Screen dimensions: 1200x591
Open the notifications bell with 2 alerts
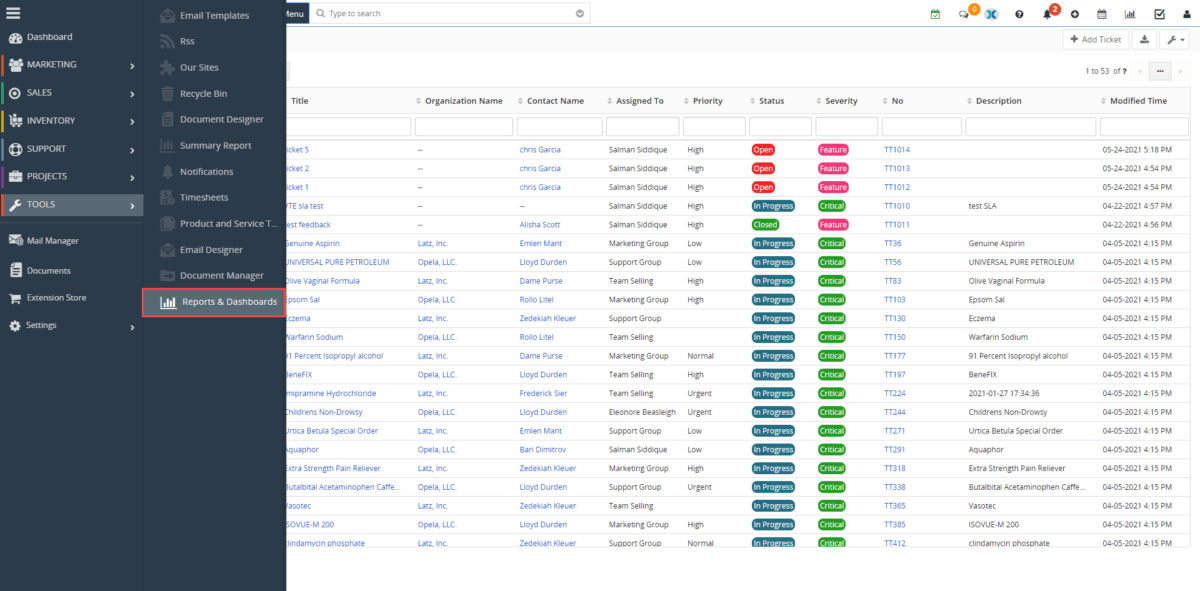(x=1047, y=13)
